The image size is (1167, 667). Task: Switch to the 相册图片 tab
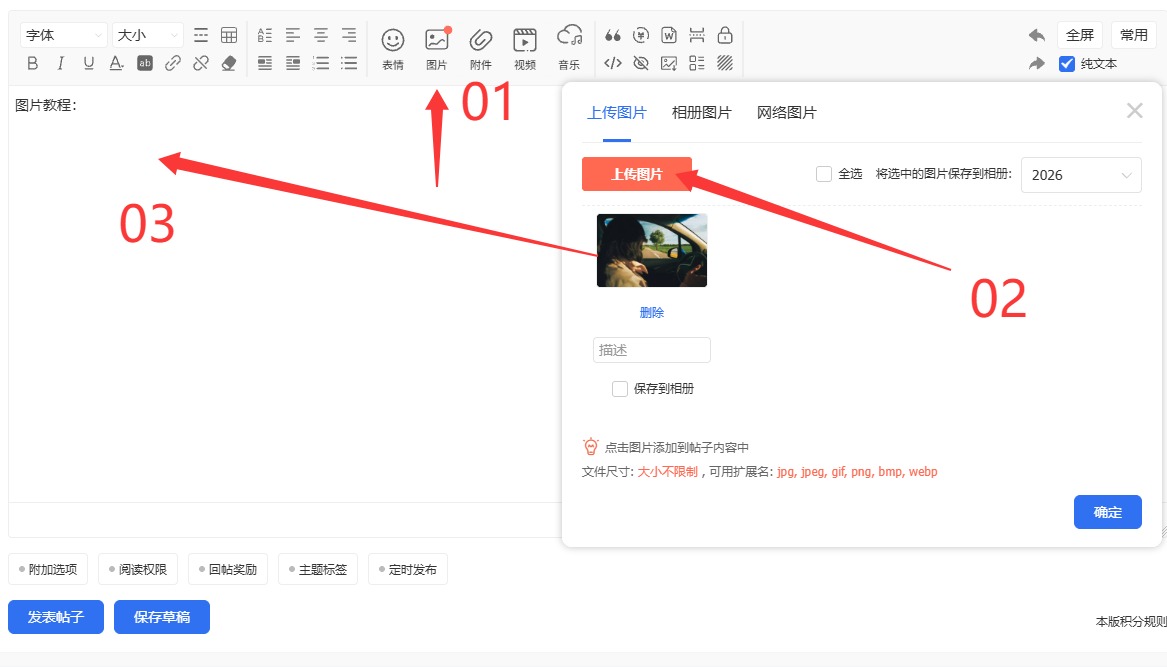click(702, 112)
